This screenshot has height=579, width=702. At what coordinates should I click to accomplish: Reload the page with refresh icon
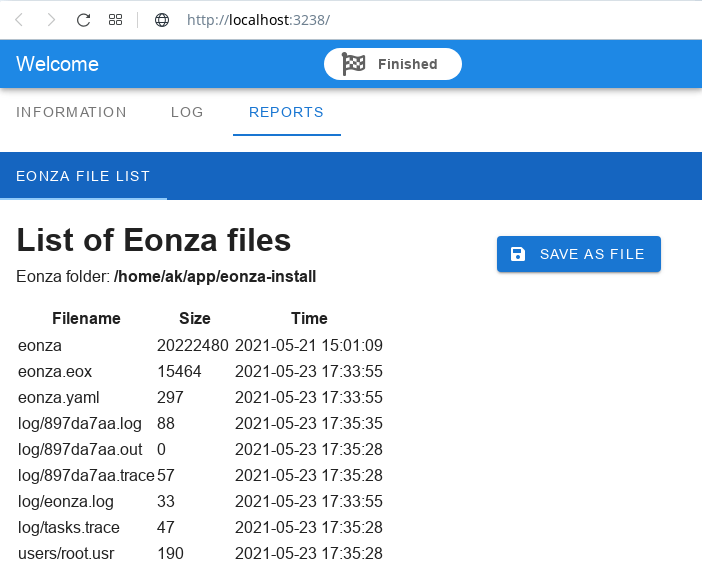pyautogui.click(x=84, y=20)
